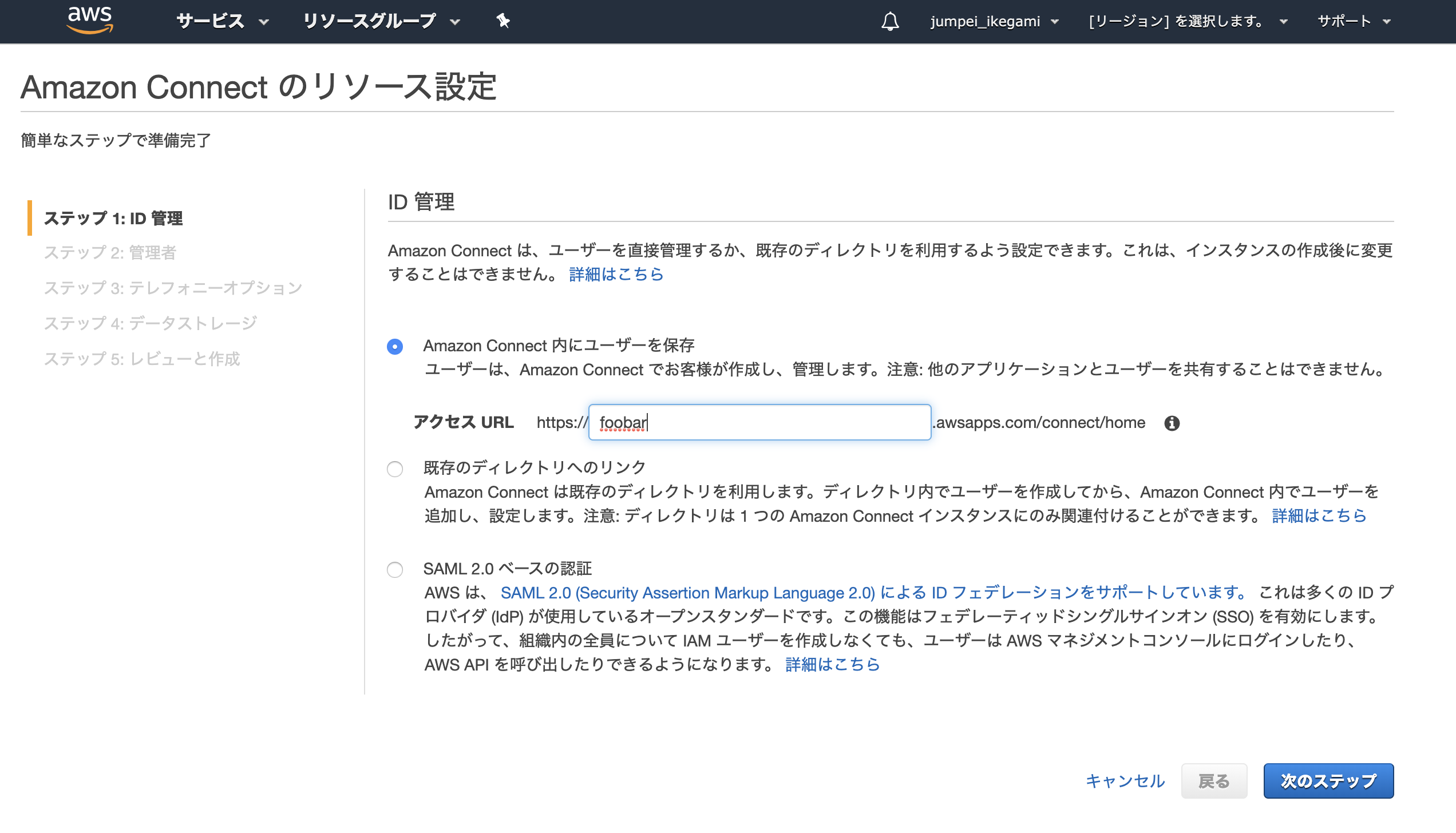Select '既存のディレクトリへのリンク' radio option
Image resolution: width=1456 pixels, height=833 pixels.
point(395,469)
